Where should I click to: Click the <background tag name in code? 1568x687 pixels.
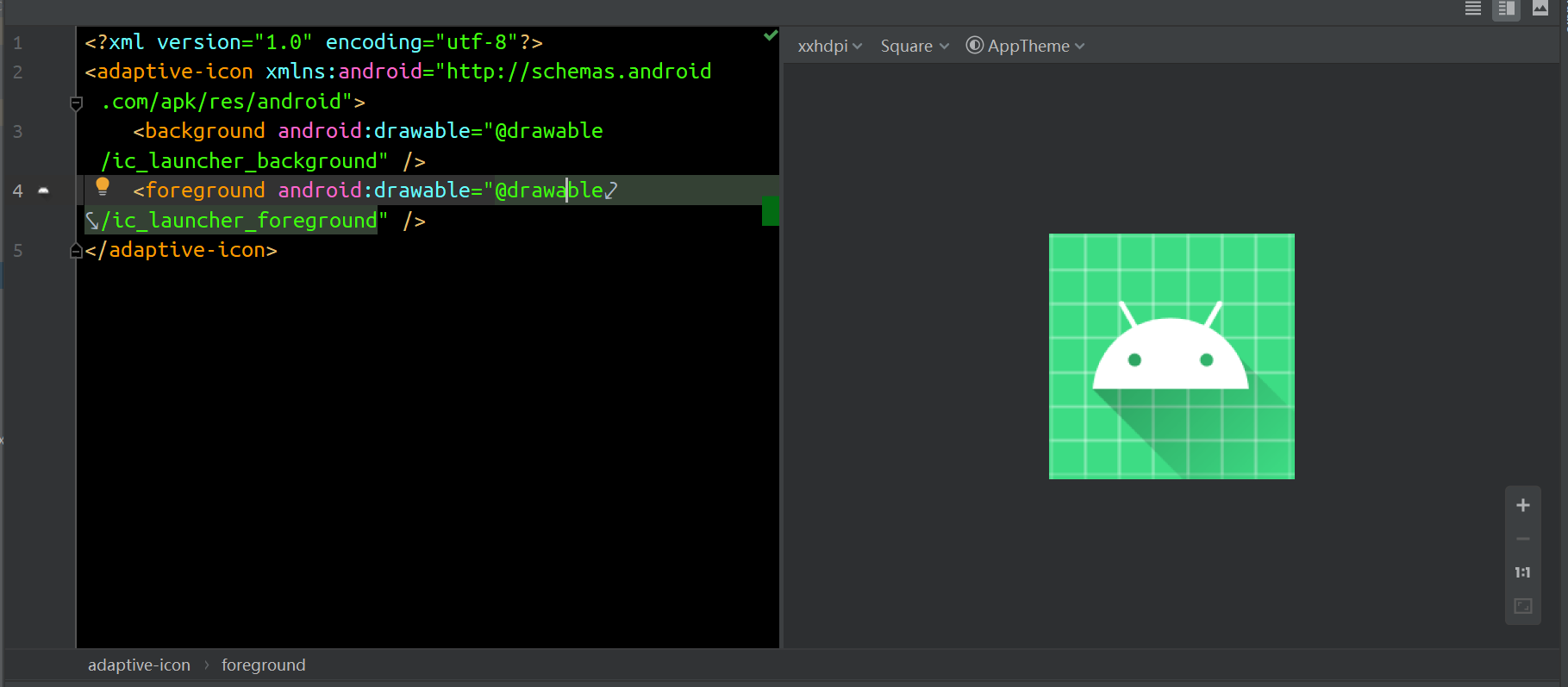199,131
